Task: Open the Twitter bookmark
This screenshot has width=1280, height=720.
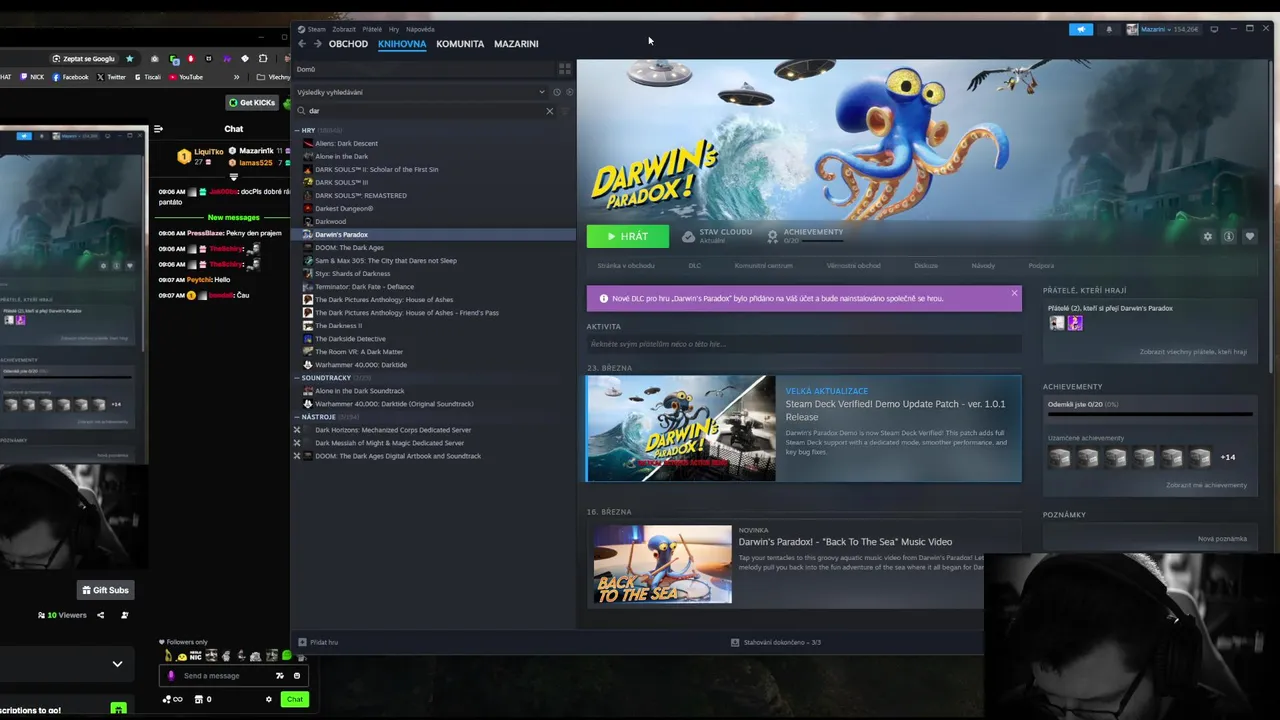Action: [x=112, y=77]
